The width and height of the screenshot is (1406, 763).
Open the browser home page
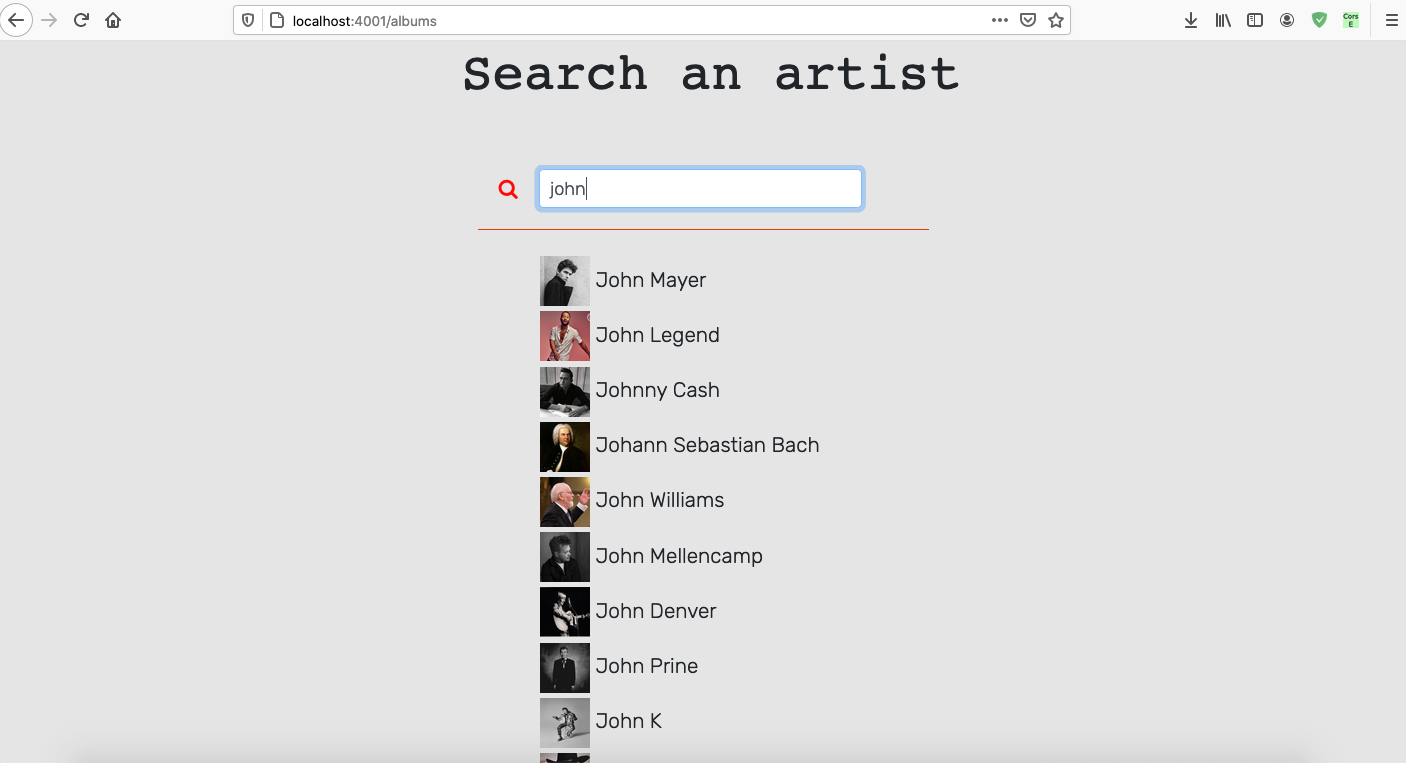[113, 20]
